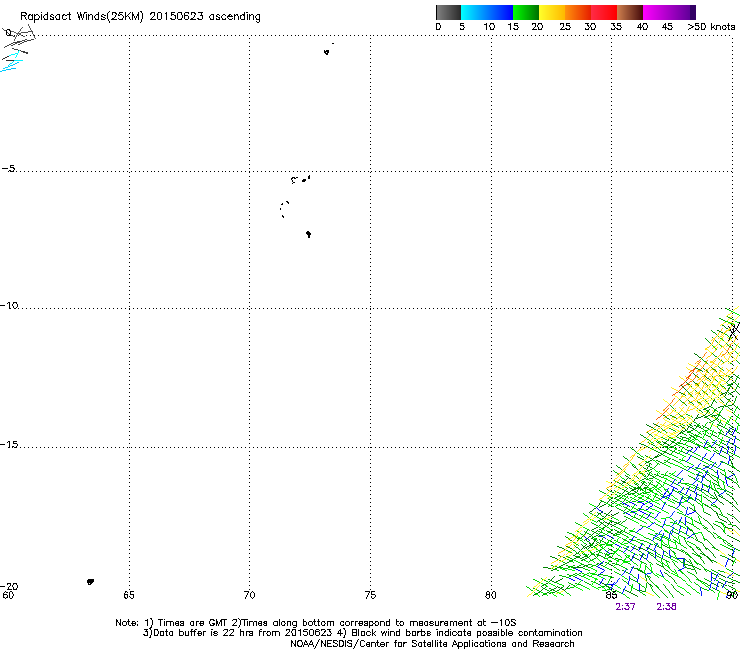The height and width of the screenshot is (650, 740).
Task: Click the cyan-blue 5-15 knots color segment
Action: (487, 12)
